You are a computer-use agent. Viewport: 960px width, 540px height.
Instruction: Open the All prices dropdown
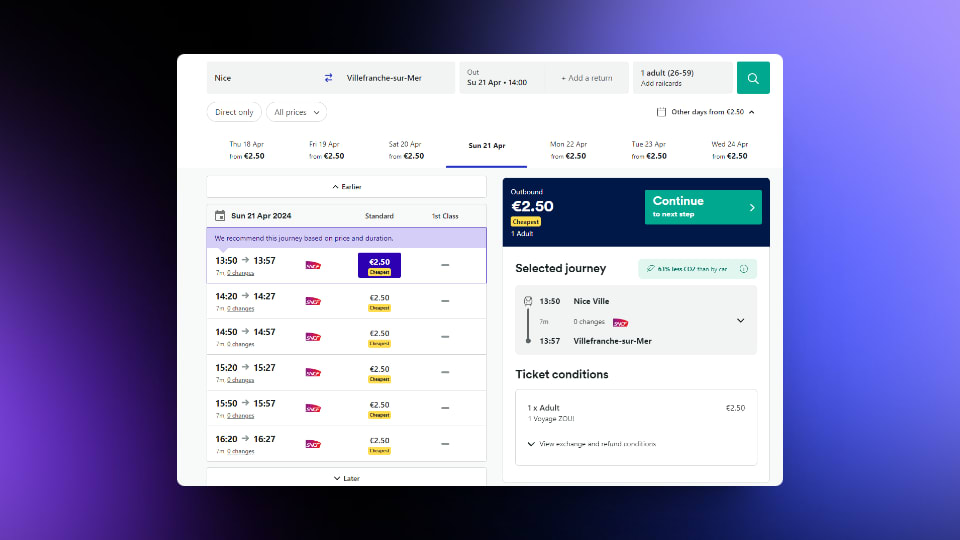(296, 112)
